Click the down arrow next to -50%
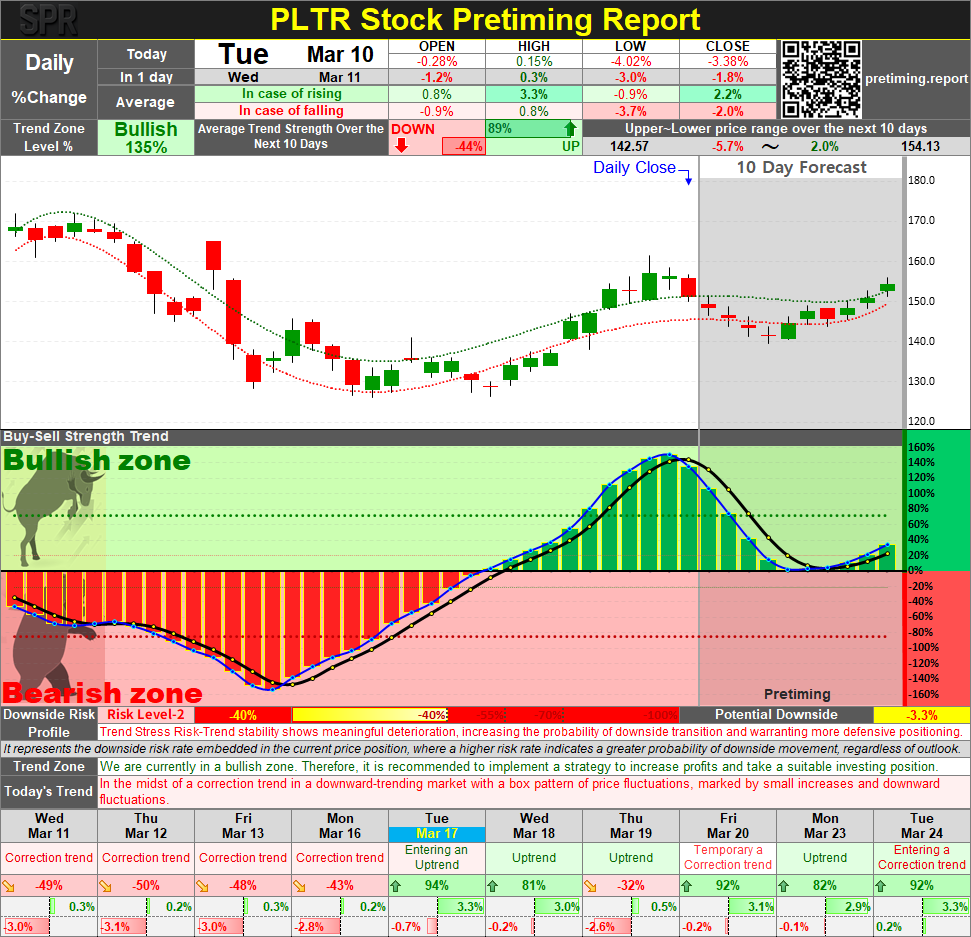This screenshot has height=937, width=971. click(106, 886)
